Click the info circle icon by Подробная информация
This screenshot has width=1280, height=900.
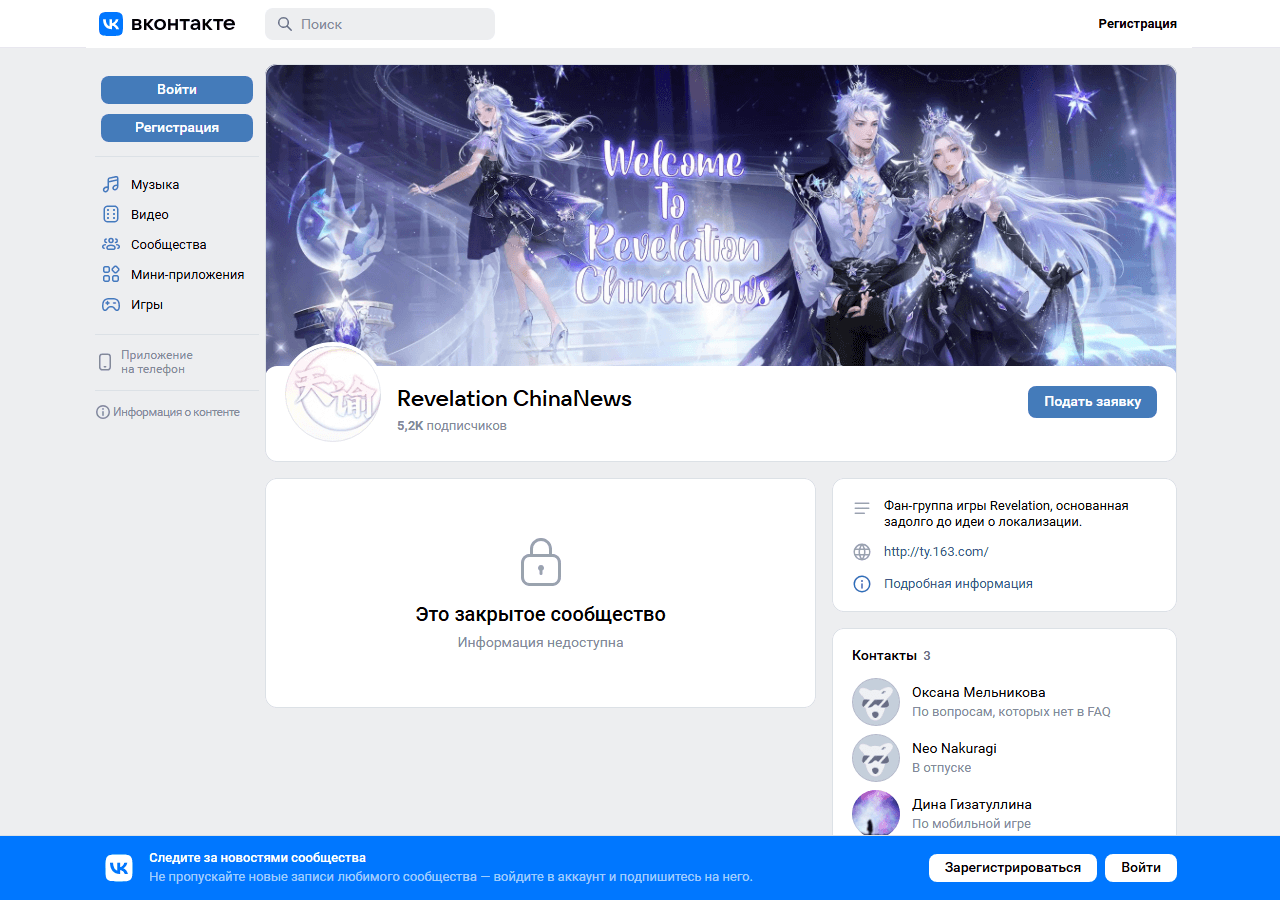(x=862, y=584)
